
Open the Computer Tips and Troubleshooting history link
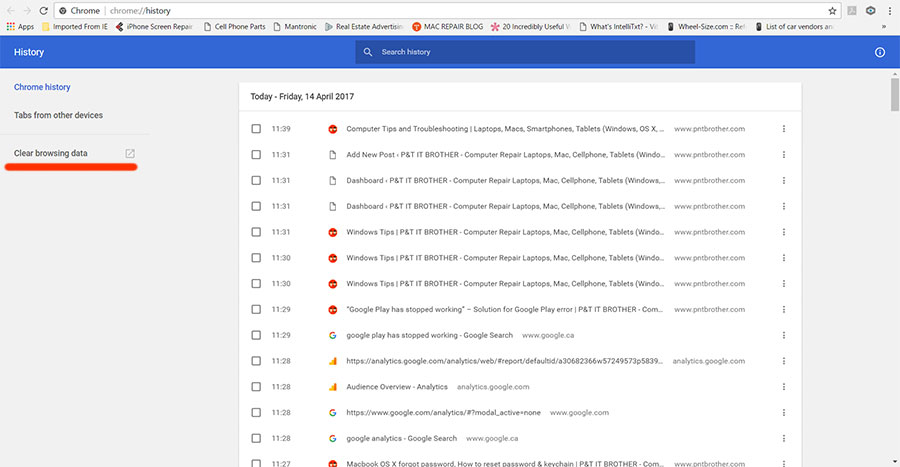coord(505,129)
